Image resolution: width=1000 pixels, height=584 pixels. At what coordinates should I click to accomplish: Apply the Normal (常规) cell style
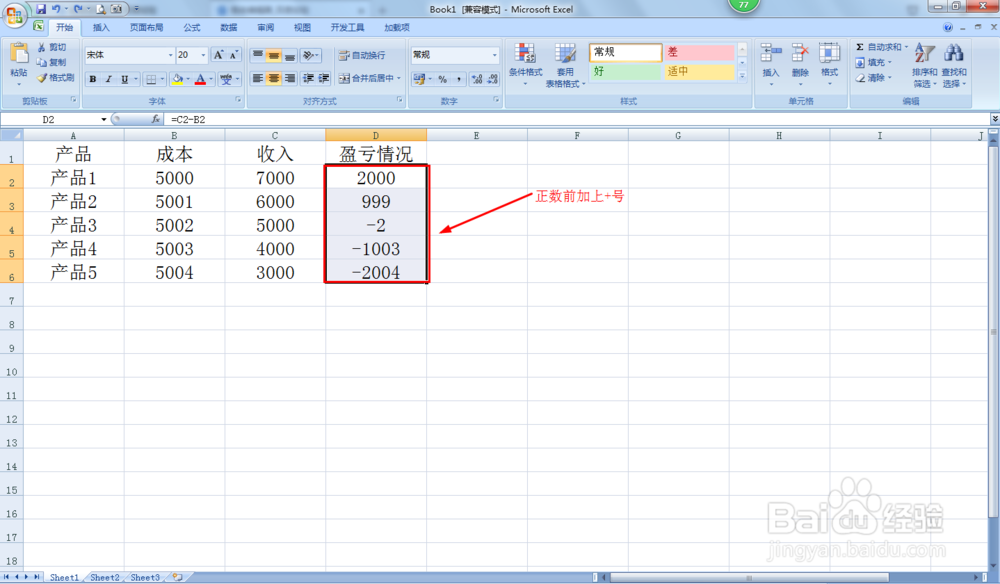coord(625,52)
